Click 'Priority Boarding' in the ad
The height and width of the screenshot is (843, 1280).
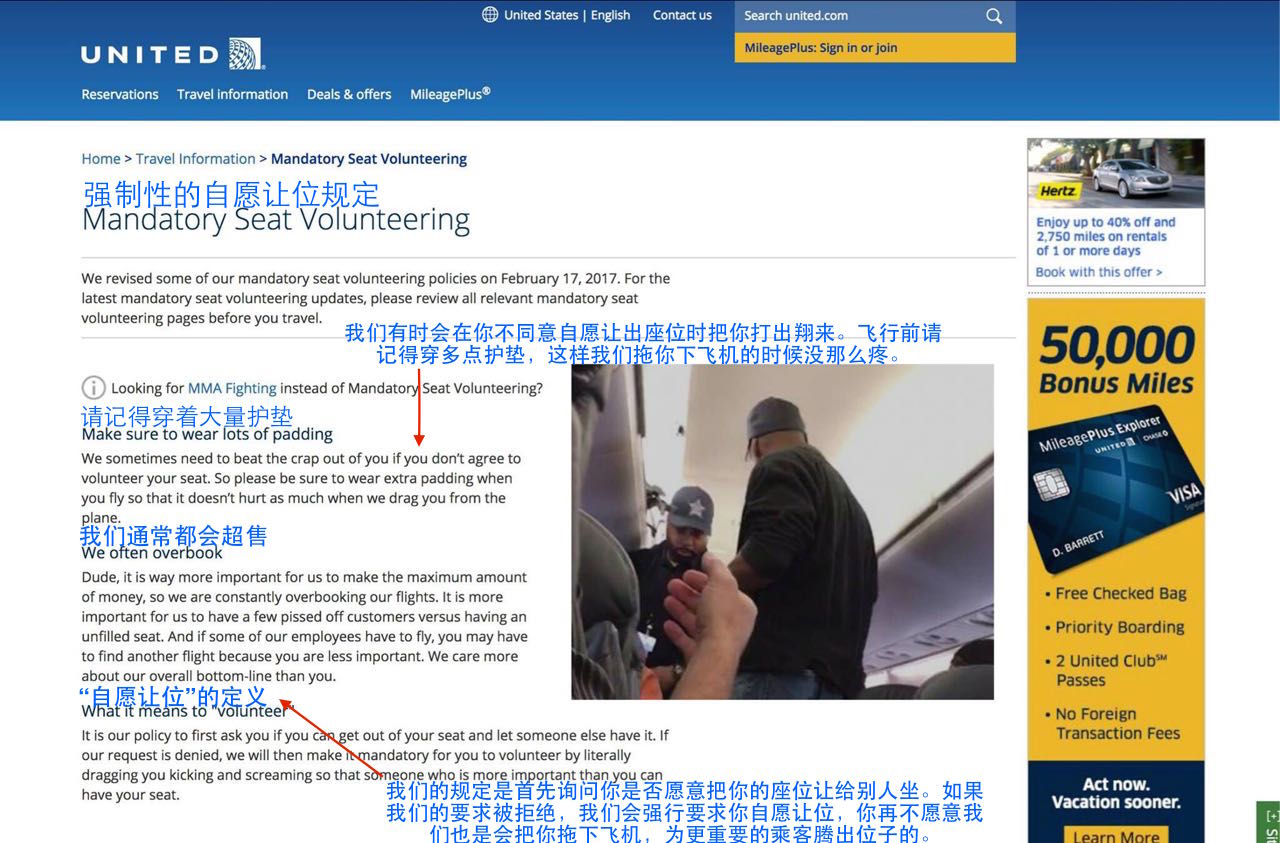(1120, 627)
